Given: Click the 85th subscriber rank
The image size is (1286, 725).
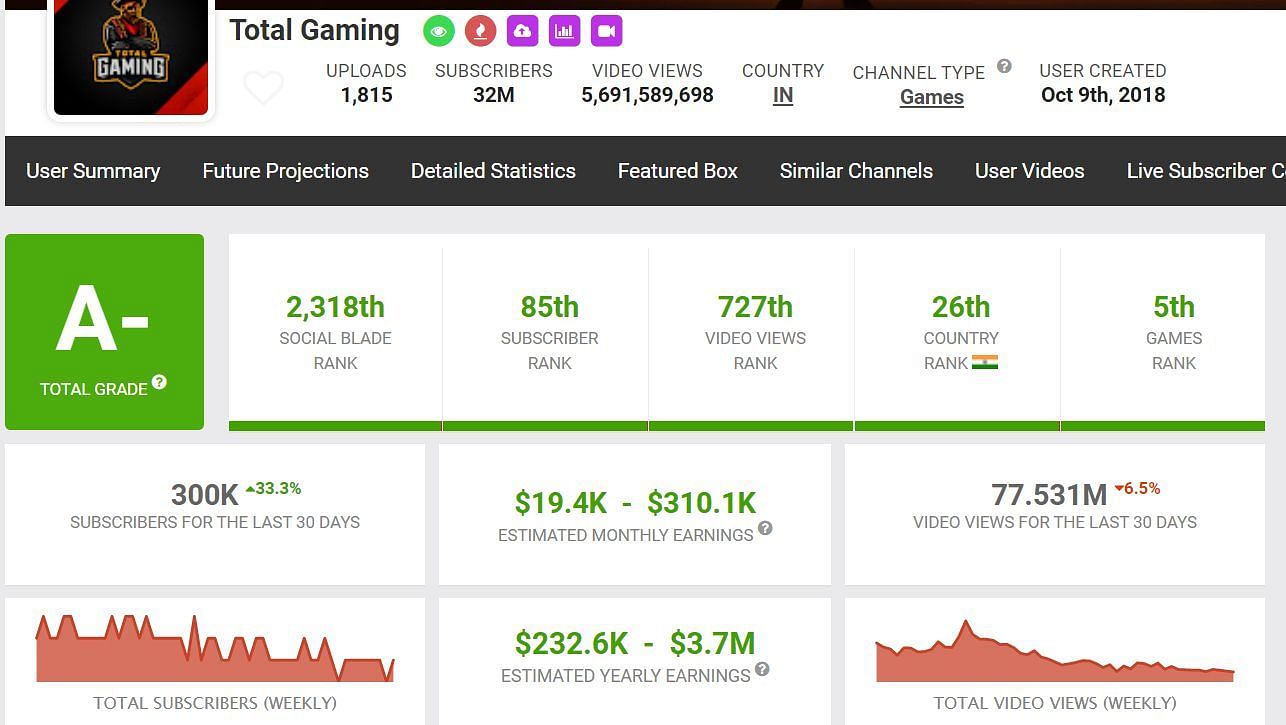Looking at the screenshot, I should 550,306.
